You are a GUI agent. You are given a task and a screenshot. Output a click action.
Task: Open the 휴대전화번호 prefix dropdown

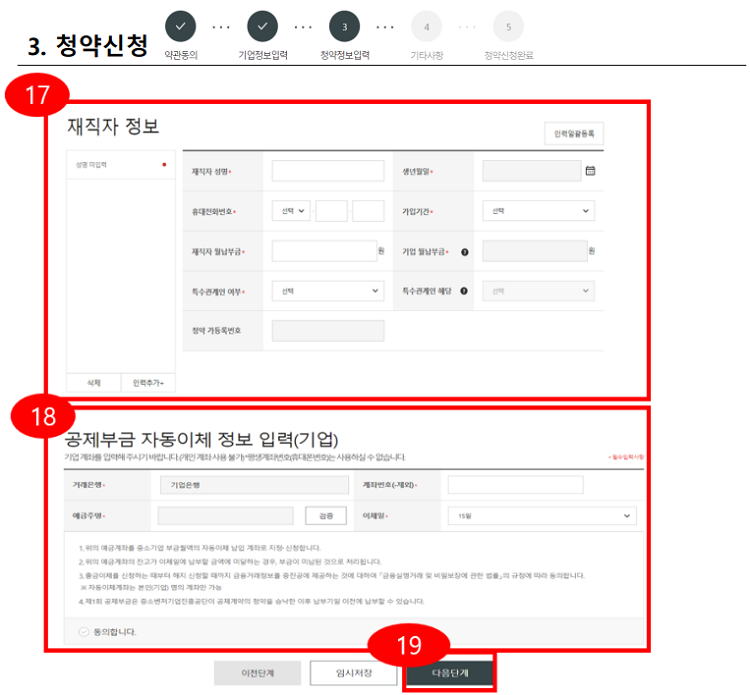(291, 211)
